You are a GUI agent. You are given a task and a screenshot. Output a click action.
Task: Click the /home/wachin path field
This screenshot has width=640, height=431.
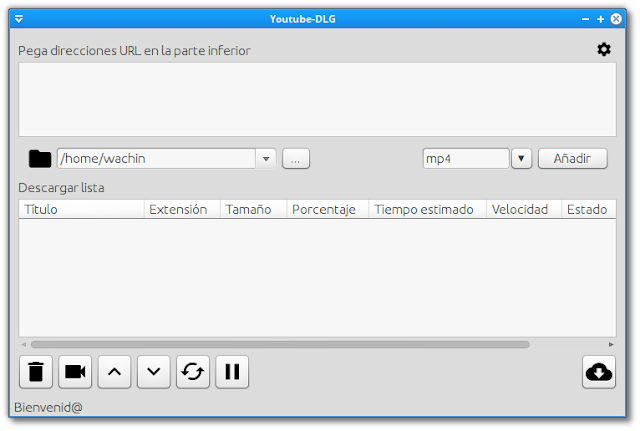tap(156, 159)
